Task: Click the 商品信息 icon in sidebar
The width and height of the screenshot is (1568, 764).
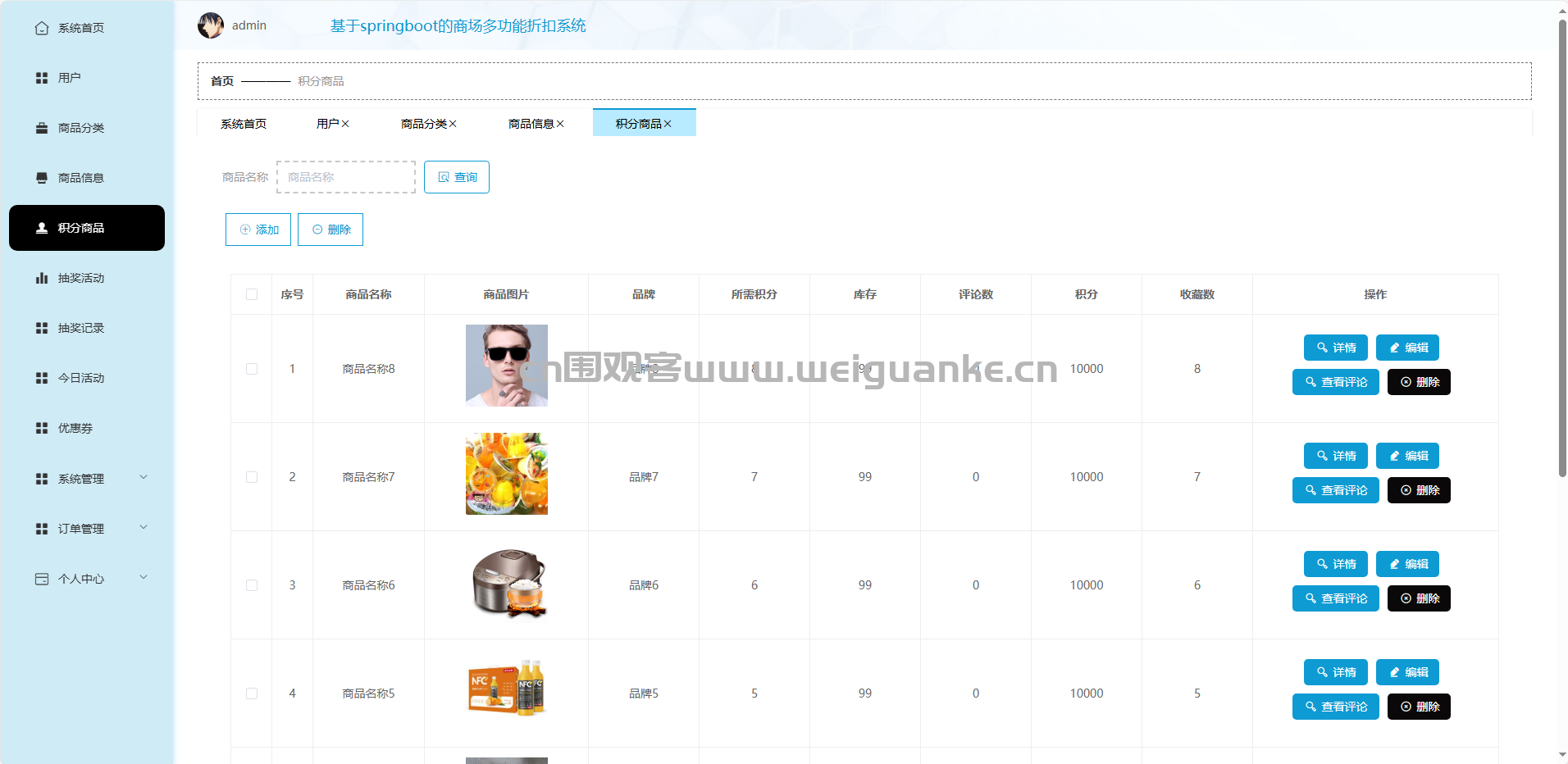Action: (x=42, y=178)
